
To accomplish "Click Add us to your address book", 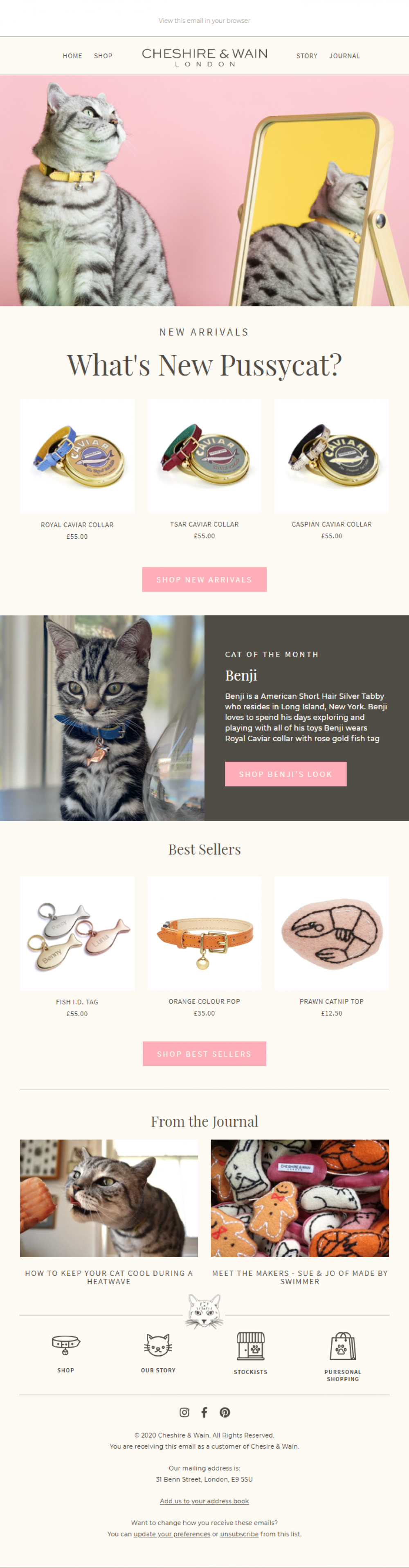I will click(204, 1501).
